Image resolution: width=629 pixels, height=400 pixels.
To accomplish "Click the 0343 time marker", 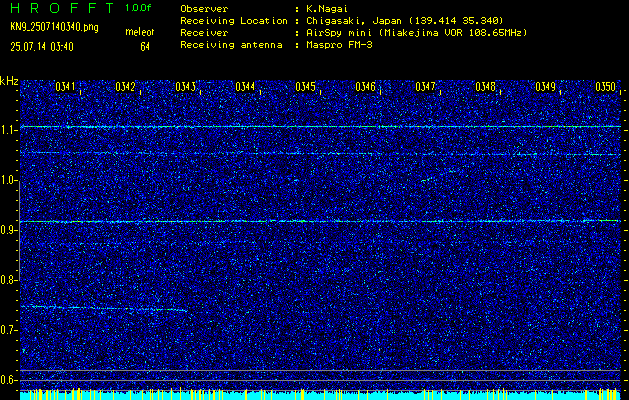I will [x=185, y=87].
